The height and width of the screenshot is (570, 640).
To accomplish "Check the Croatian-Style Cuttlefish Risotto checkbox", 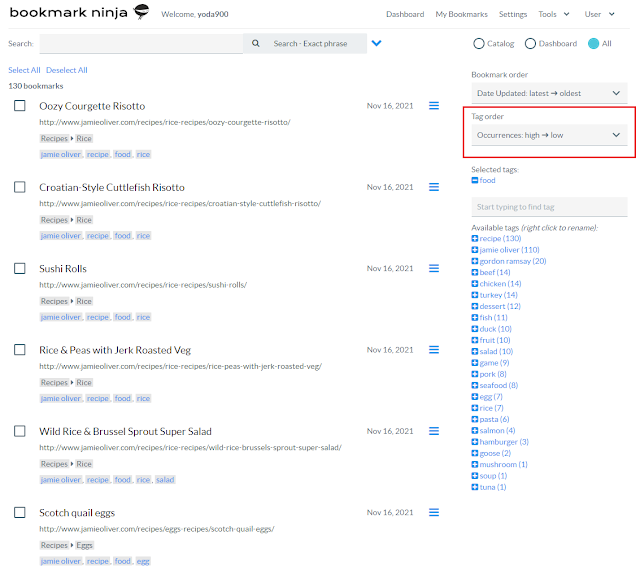I will (20, 187).
